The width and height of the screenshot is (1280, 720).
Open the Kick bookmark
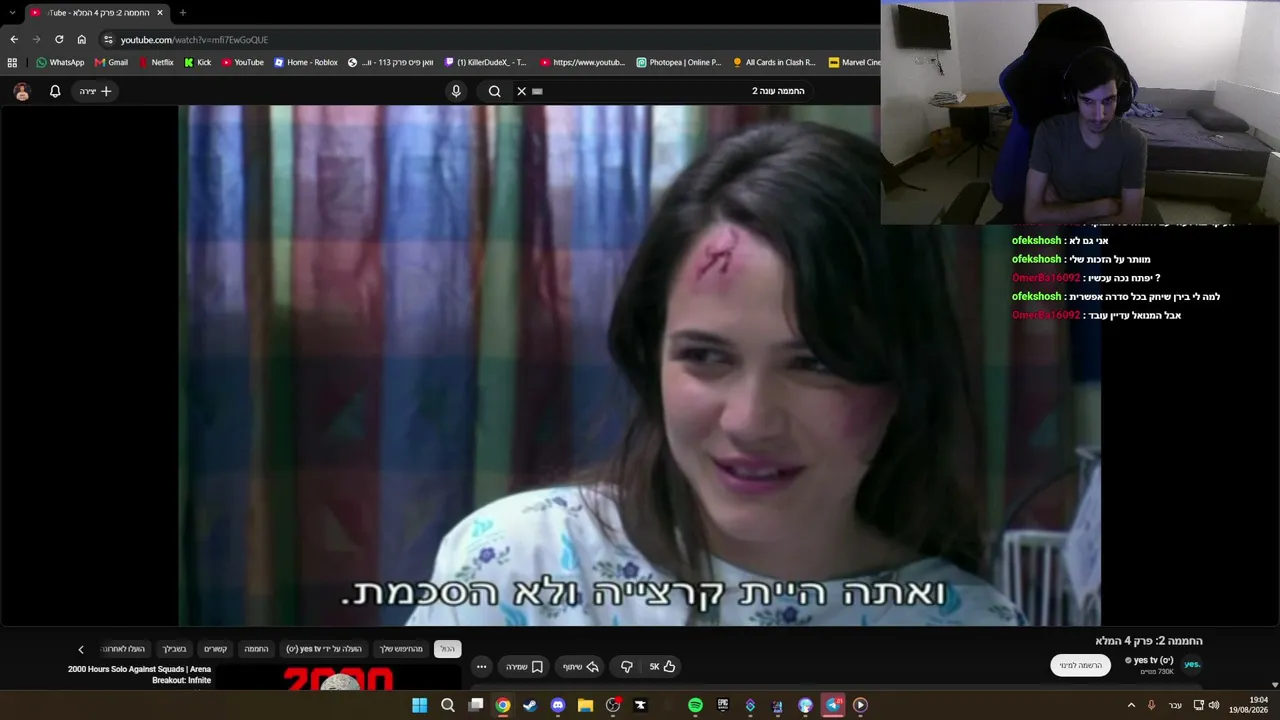click(197, 62)
